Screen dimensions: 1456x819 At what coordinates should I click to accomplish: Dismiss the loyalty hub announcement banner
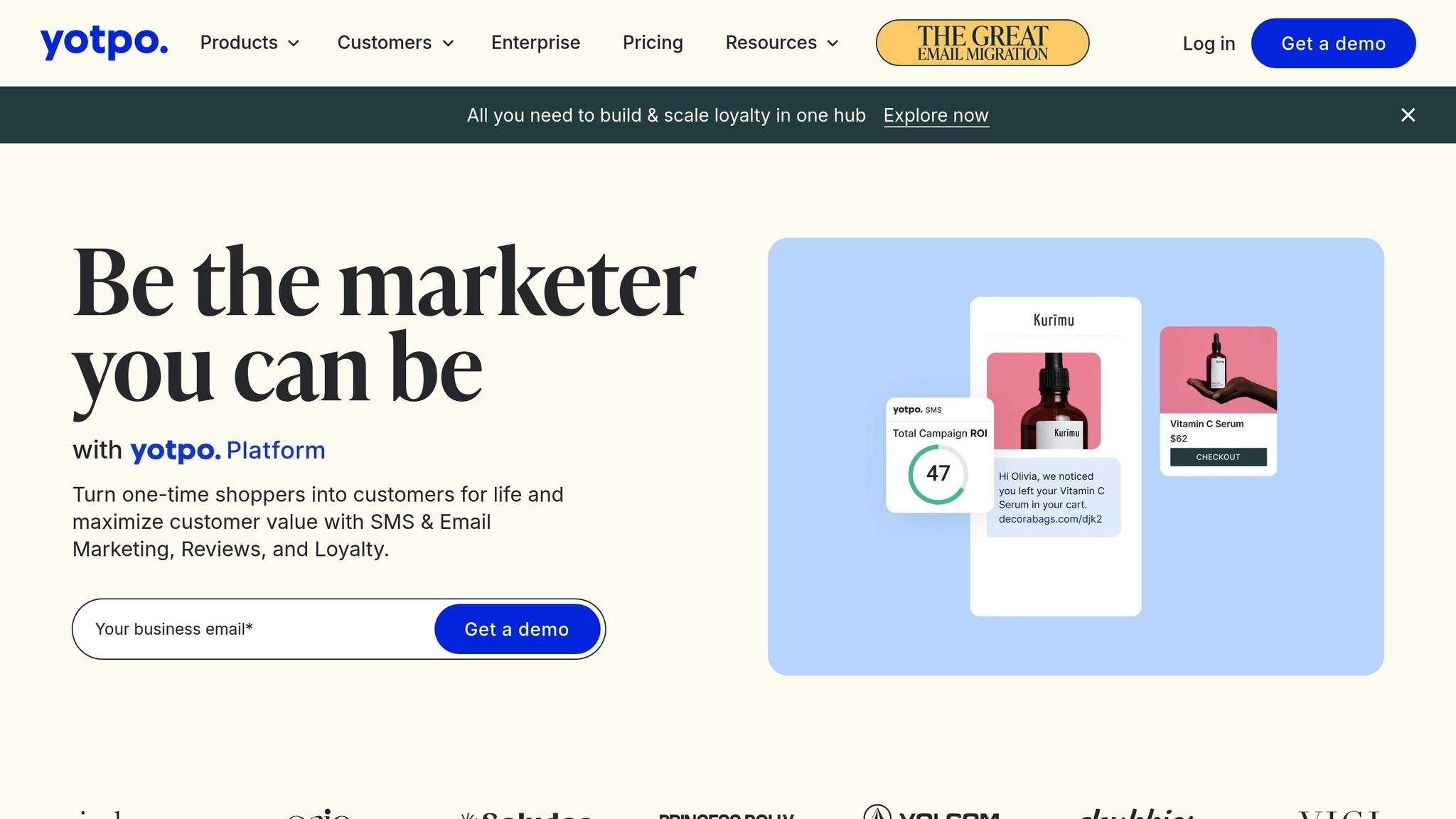[1408, 115]
